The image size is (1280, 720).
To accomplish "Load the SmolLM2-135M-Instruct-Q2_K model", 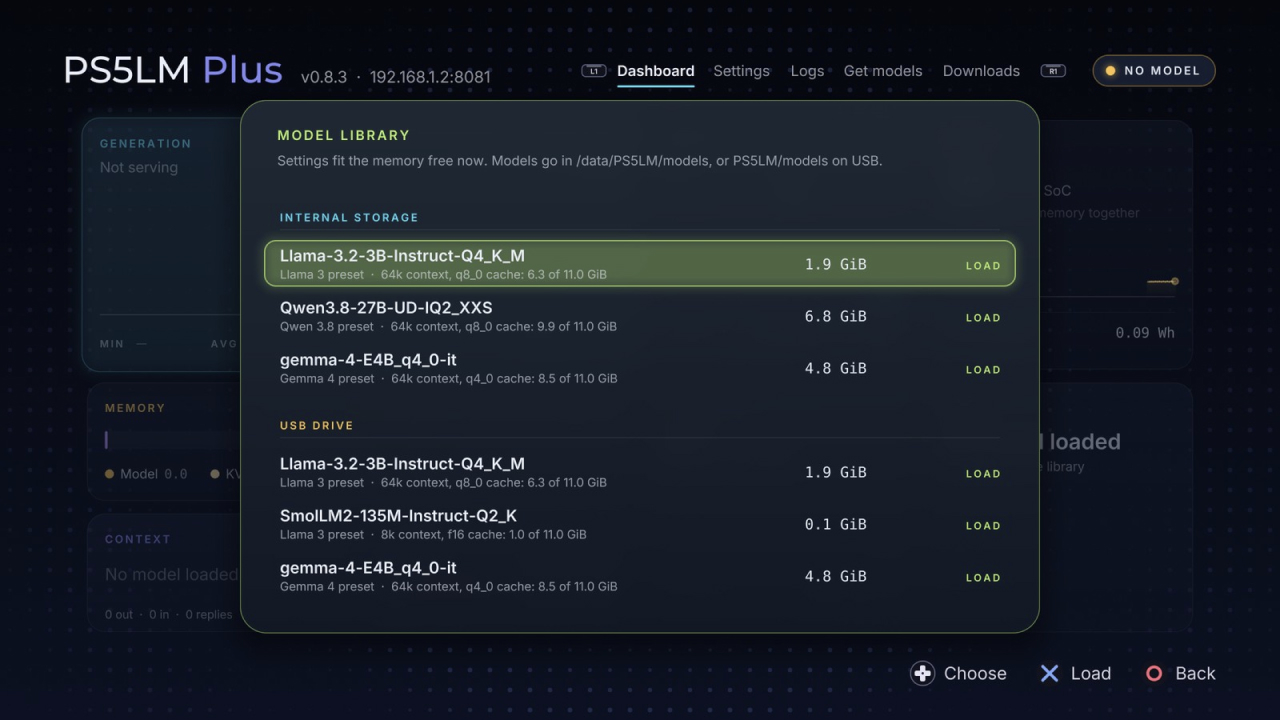I will (x=983, y=526).
